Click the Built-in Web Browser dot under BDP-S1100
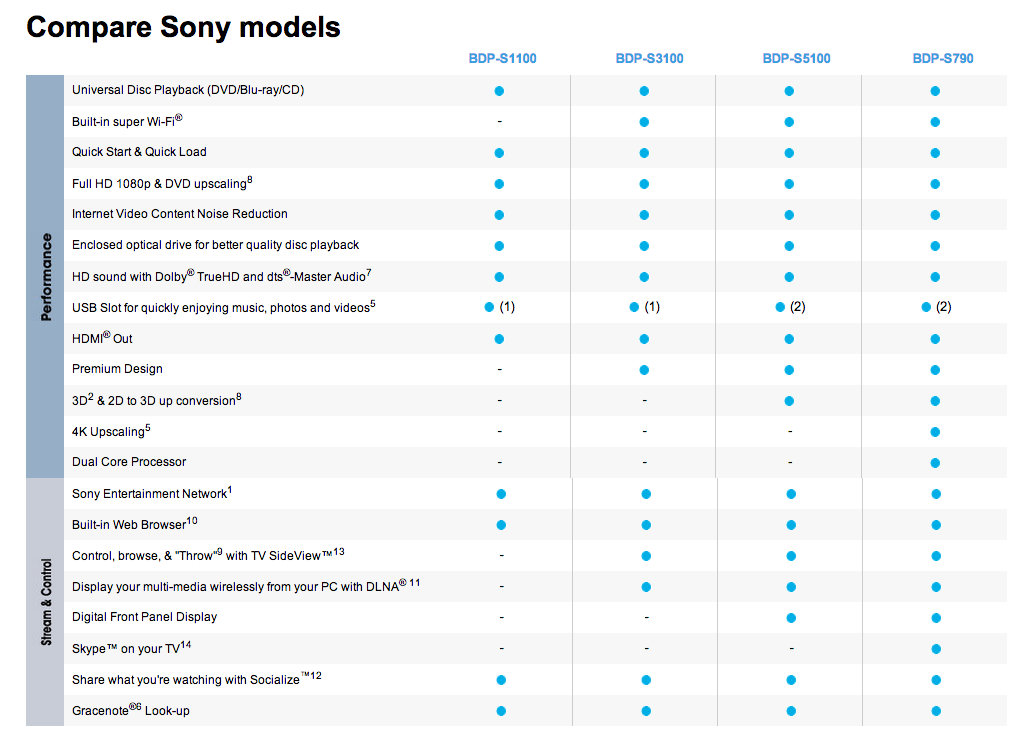1025x748 pixels. [x=501, y=525]
